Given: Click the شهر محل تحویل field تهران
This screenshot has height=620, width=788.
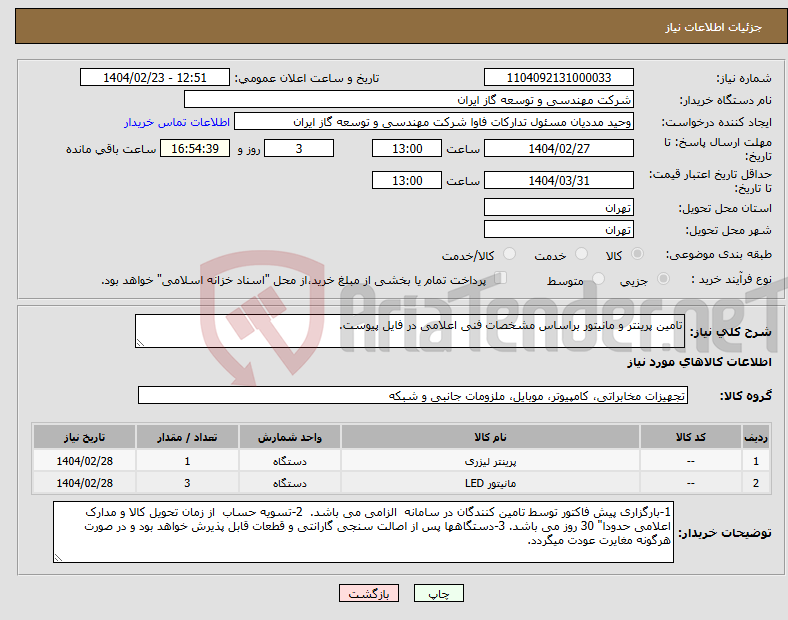Looking at the screenshot, I should 558,229.
